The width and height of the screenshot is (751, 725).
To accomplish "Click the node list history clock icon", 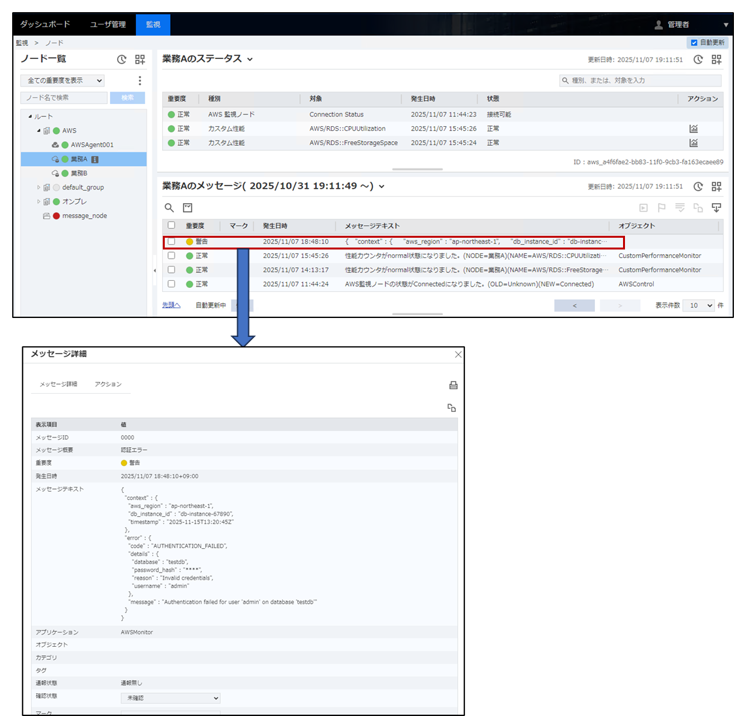I will [122, 60].
